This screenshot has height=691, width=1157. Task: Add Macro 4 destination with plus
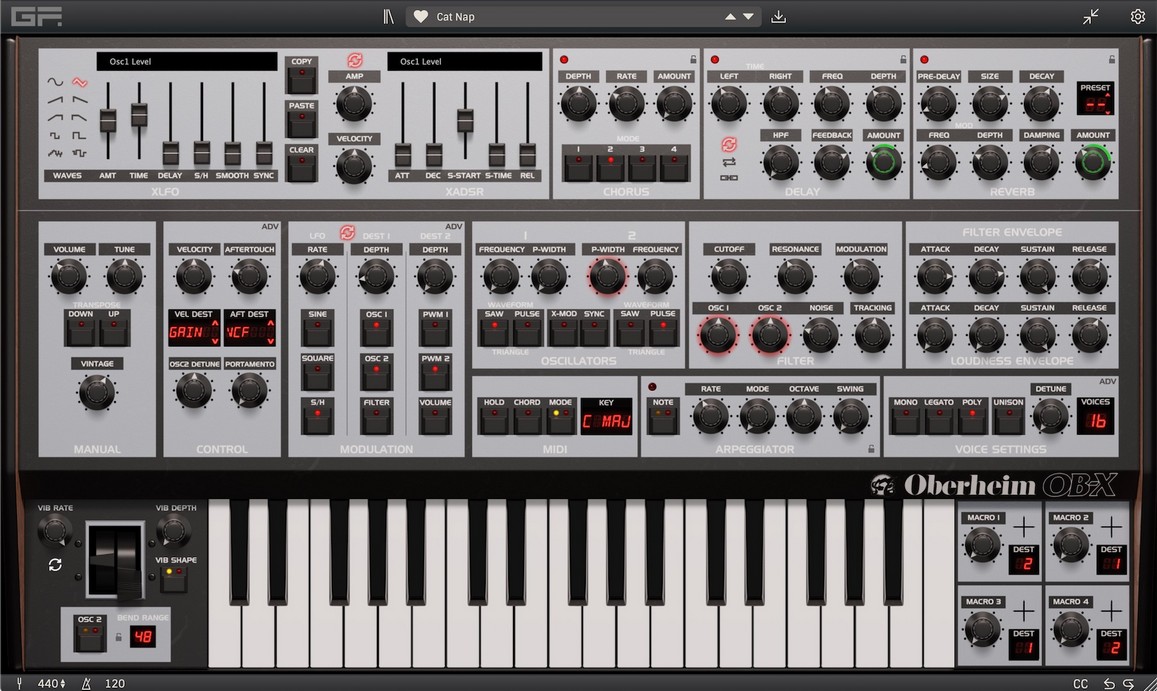1111,611
